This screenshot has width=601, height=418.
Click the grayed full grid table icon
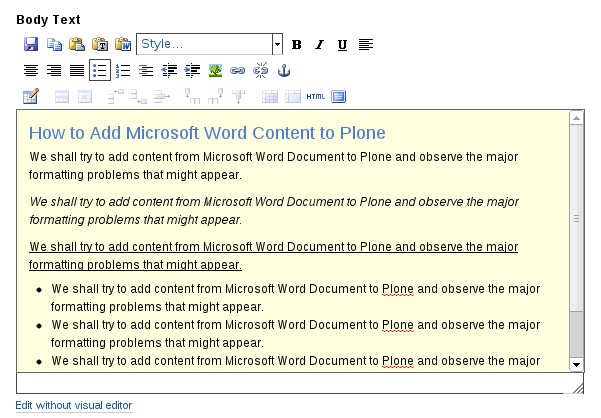[270, 97]
